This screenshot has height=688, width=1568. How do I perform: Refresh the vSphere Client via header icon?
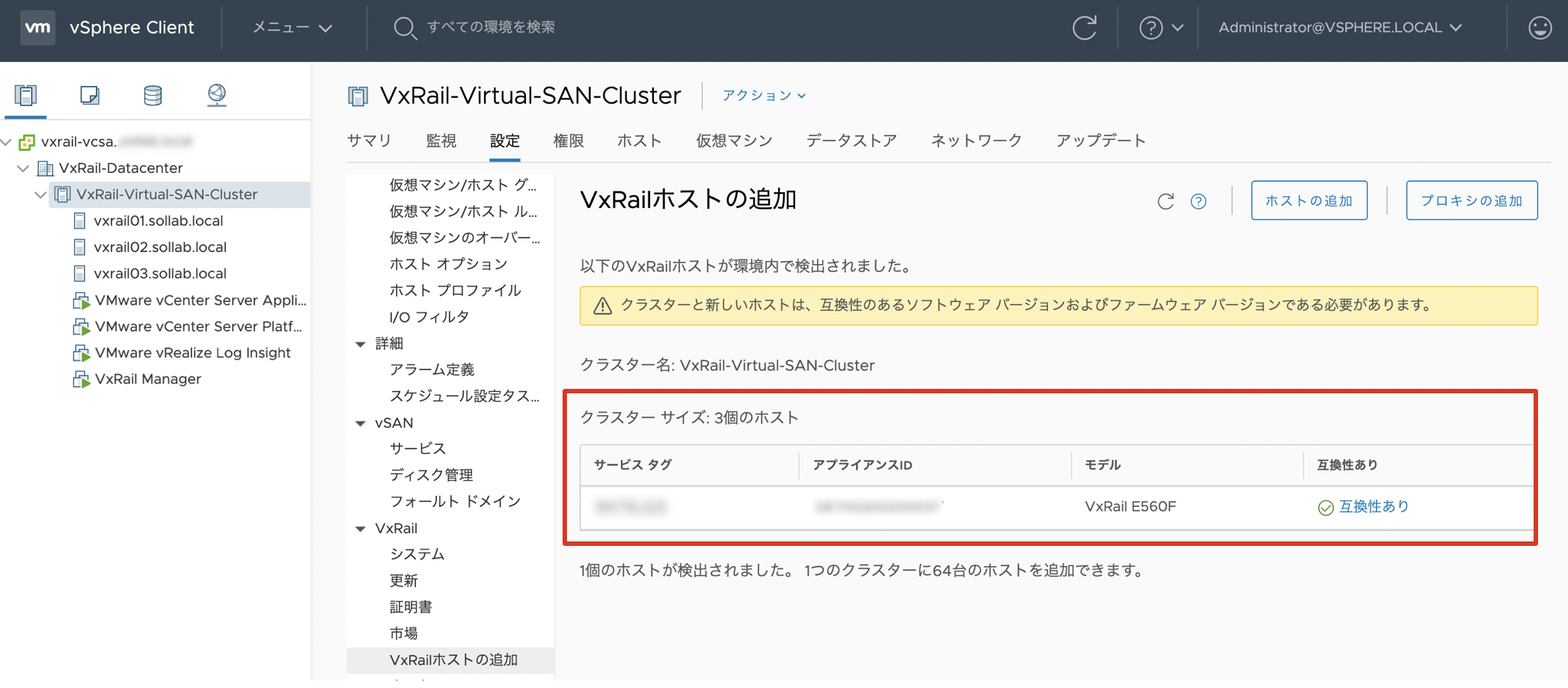point(1085,28)
